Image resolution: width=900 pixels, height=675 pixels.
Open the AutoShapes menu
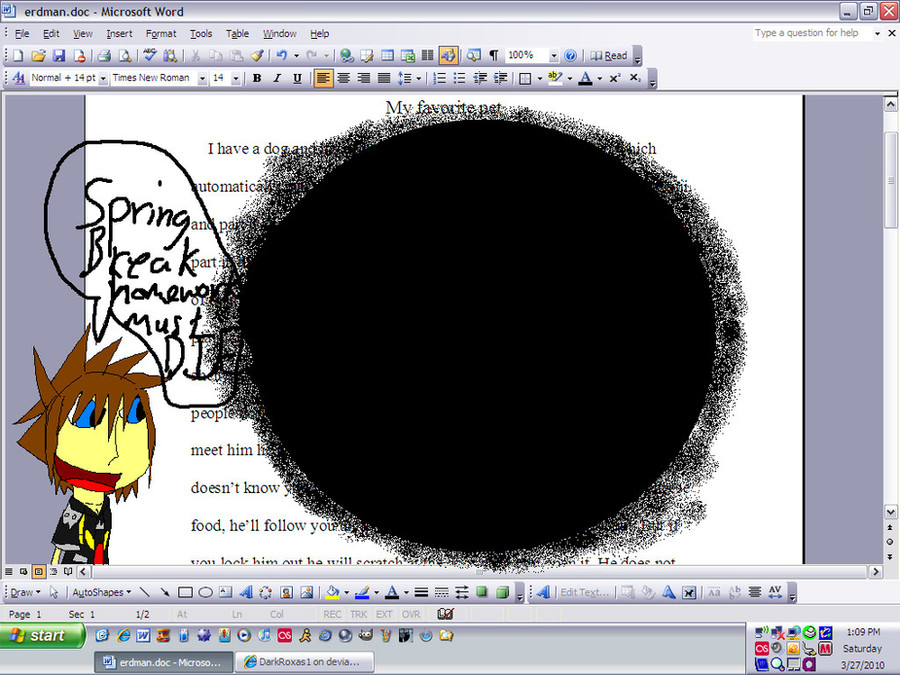click(102, 592)
